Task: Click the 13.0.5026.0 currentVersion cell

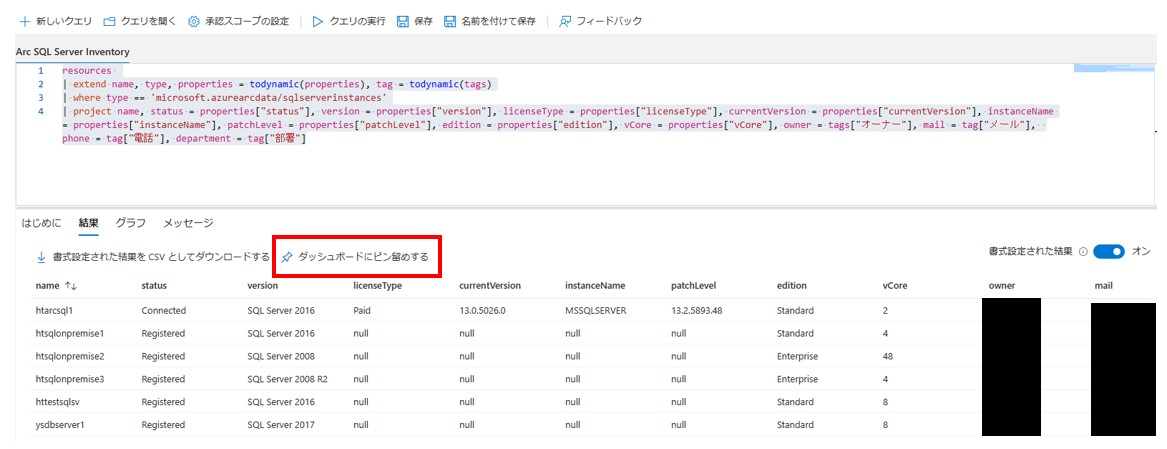Action: click(483, 310)
